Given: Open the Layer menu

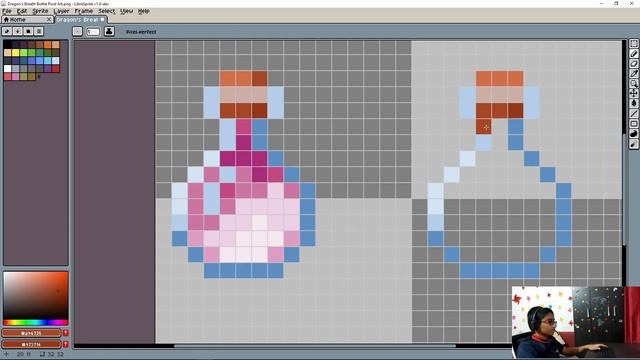Looking at the screenshot, I should [61, 11].
